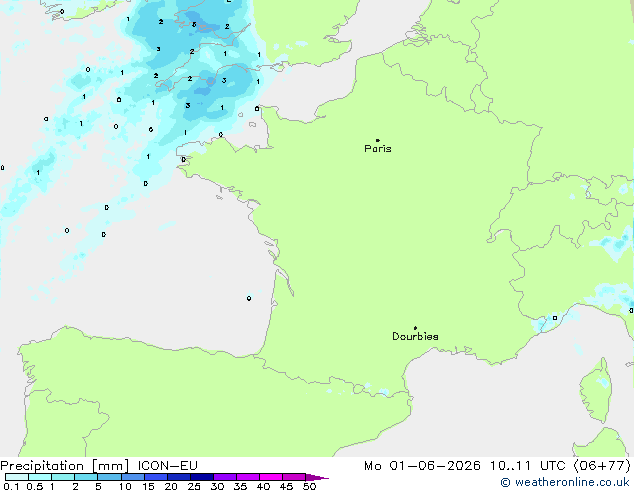The image size is (634, 490).
Task: Click the ICON-EU model name text
Action: [167, 466]
